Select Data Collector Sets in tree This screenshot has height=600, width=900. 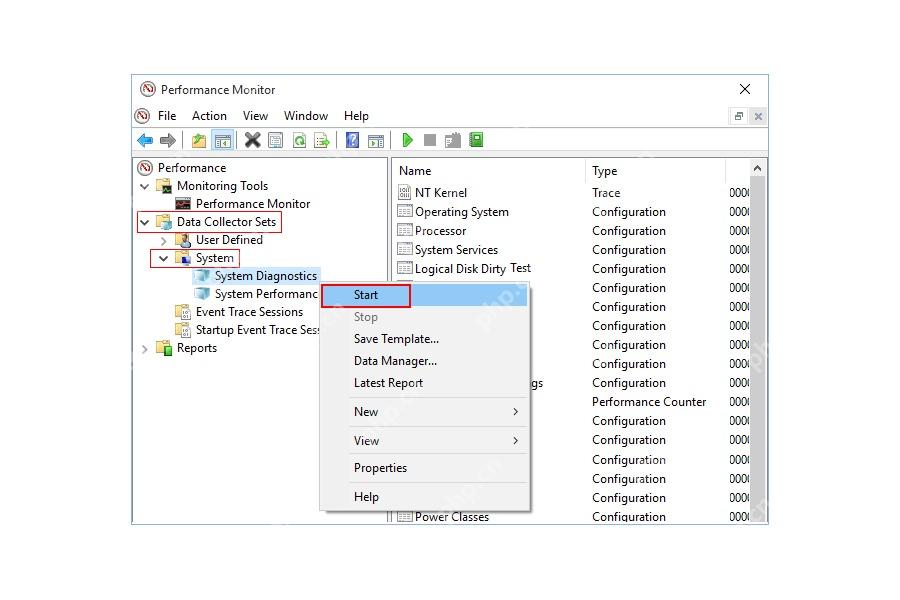pyautogui.click(x=226, y=222)
